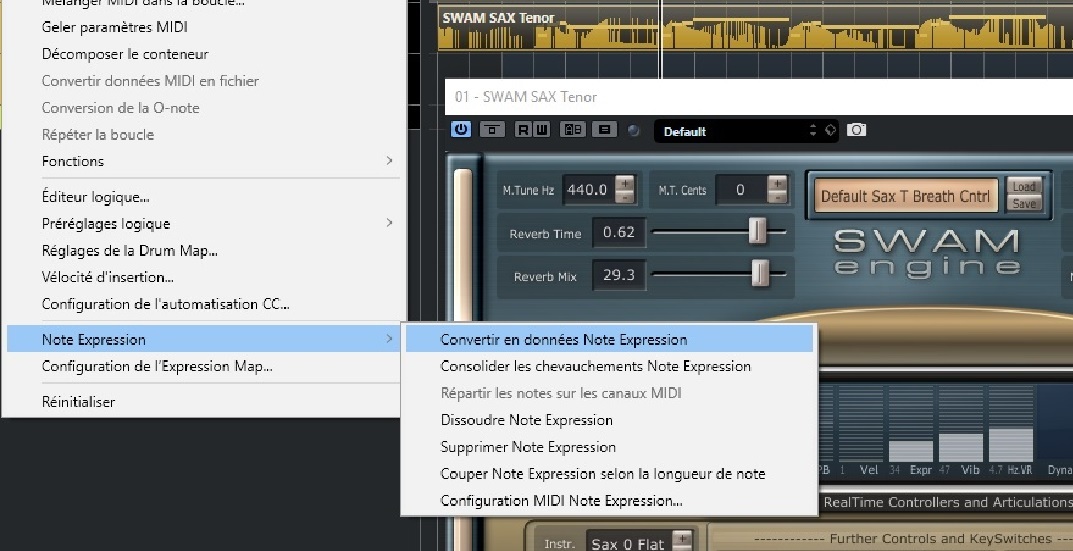Image resolution: width=1073 pixels, height=551 pixels.
Task: Click the Reverb Mix slider handle
Action: 760,274
